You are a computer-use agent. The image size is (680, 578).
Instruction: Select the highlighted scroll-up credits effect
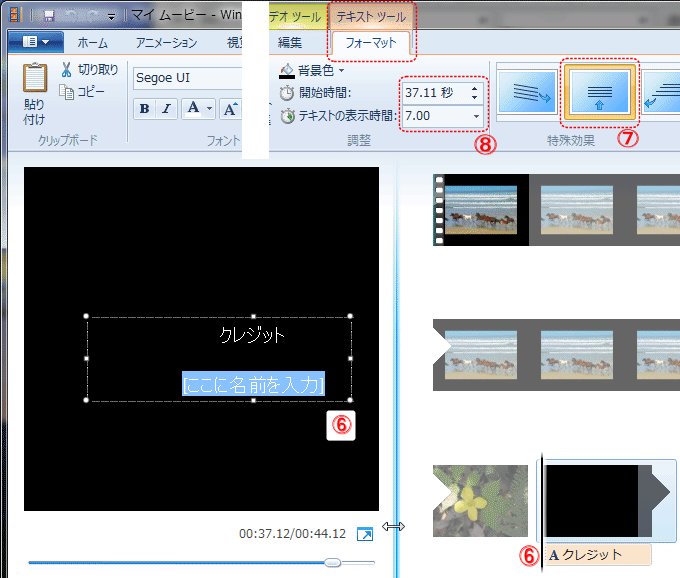pos(600,93)
